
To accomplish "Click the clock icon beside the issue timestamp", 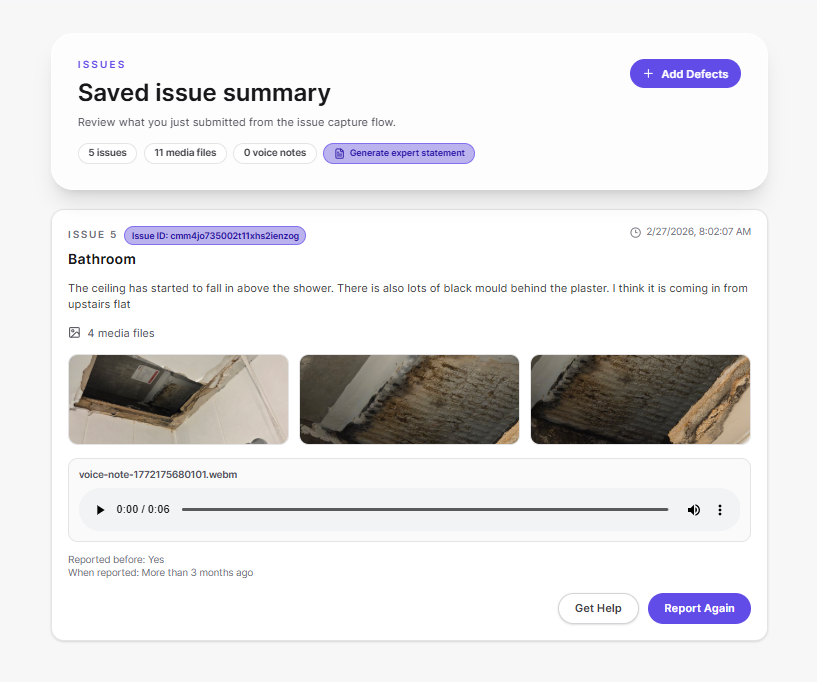I will click(636, 231).
